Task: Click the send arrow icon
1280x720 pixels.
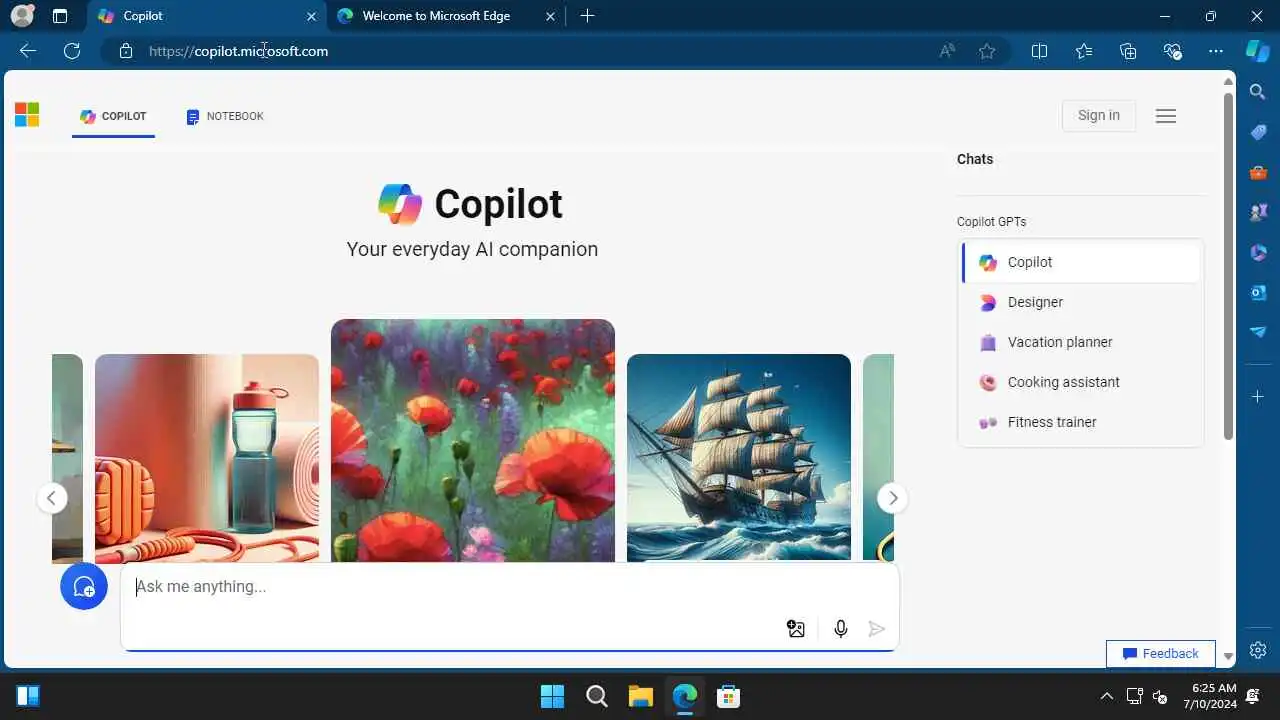Action: click(x=877, y=629)
